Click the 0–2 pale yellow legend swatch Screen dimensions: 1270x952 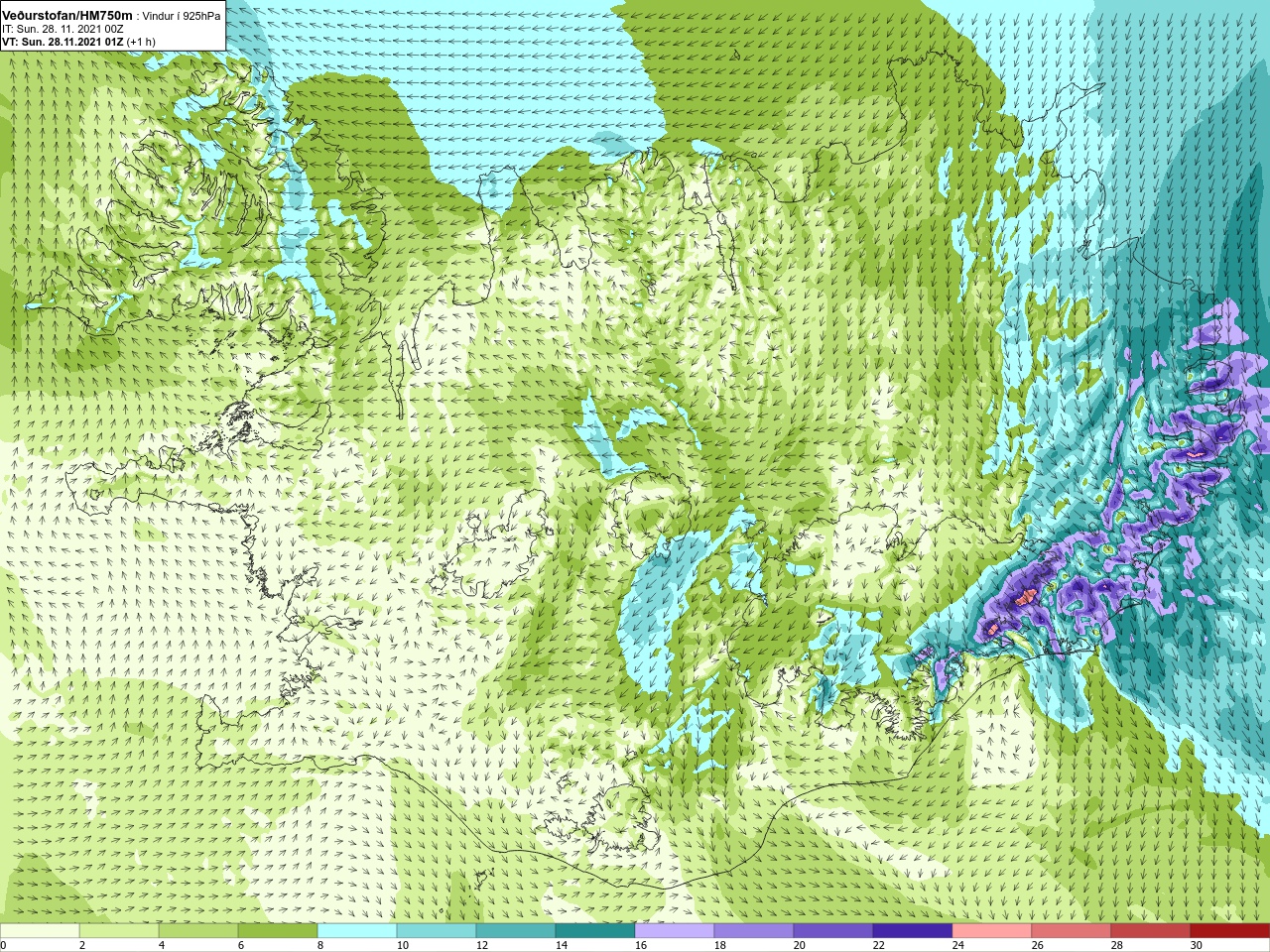[40, 931]
